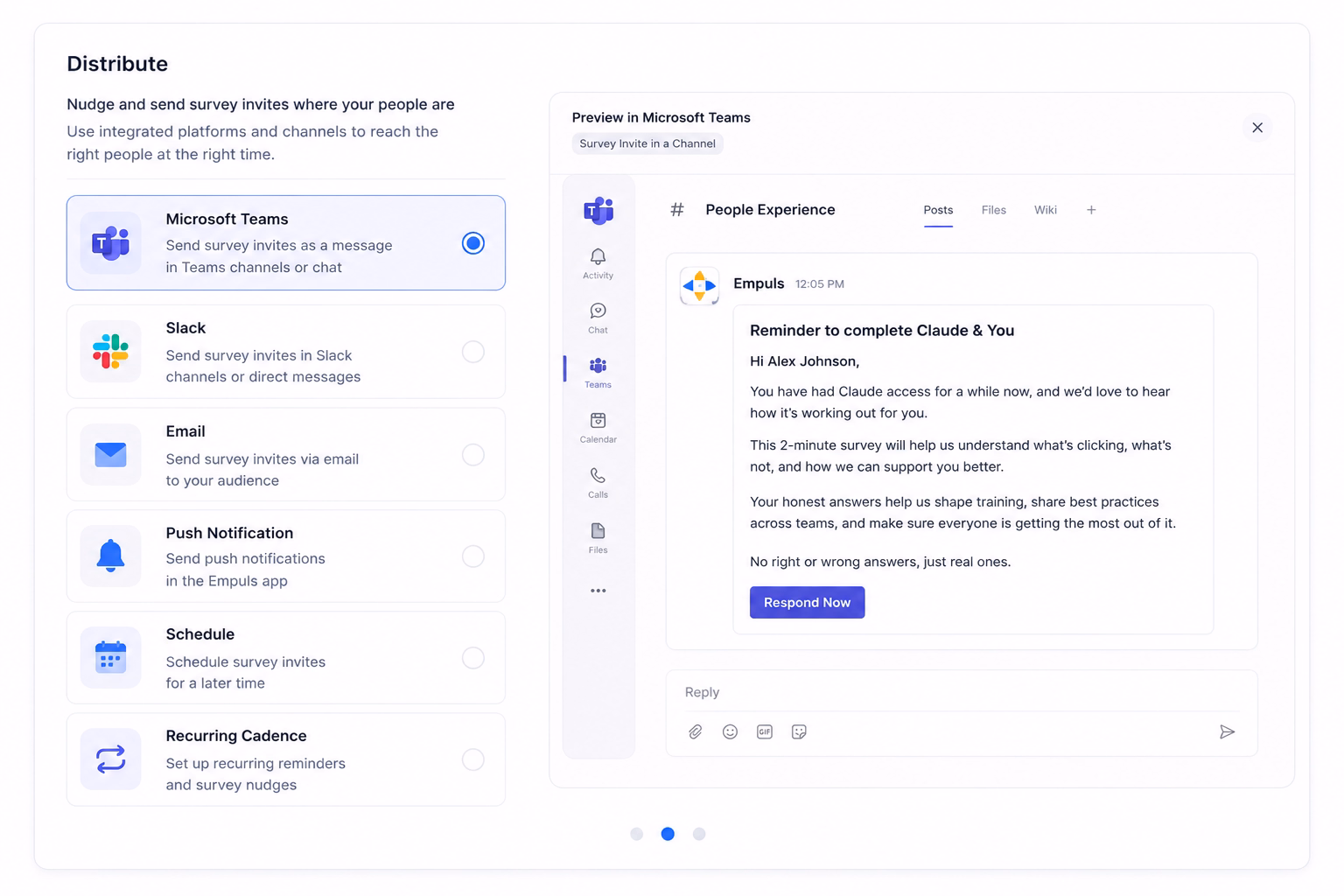Click the Email envelope icon
The width and height of the screenshot is (1344, 896).
pyautogui.click(x=110, y=455)
